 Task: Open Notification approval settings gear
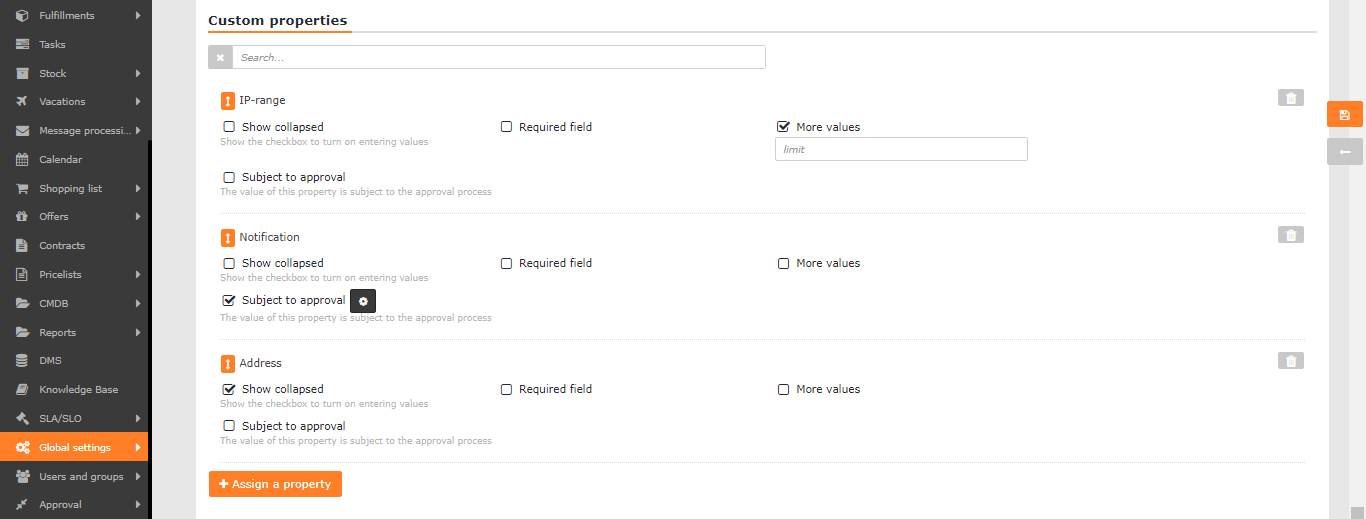363,301
